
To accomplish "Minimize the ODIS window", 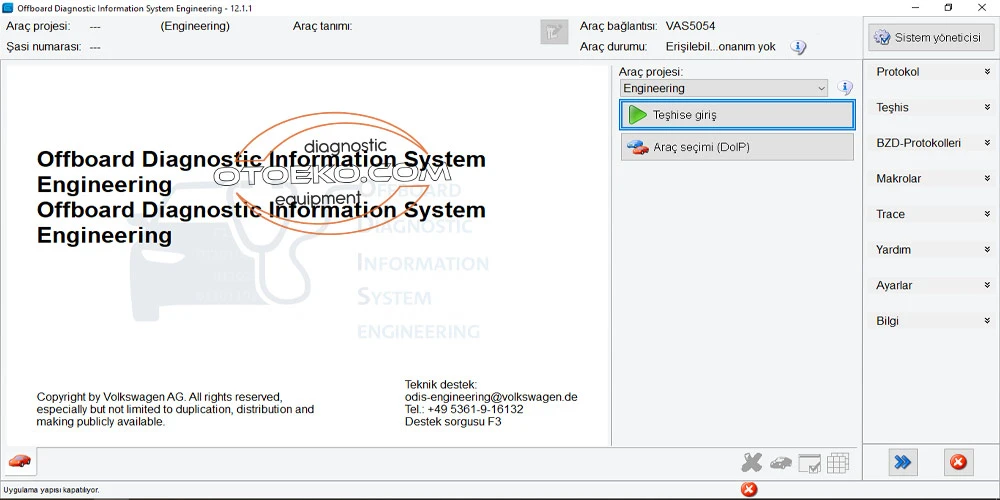I will point(915,8).
